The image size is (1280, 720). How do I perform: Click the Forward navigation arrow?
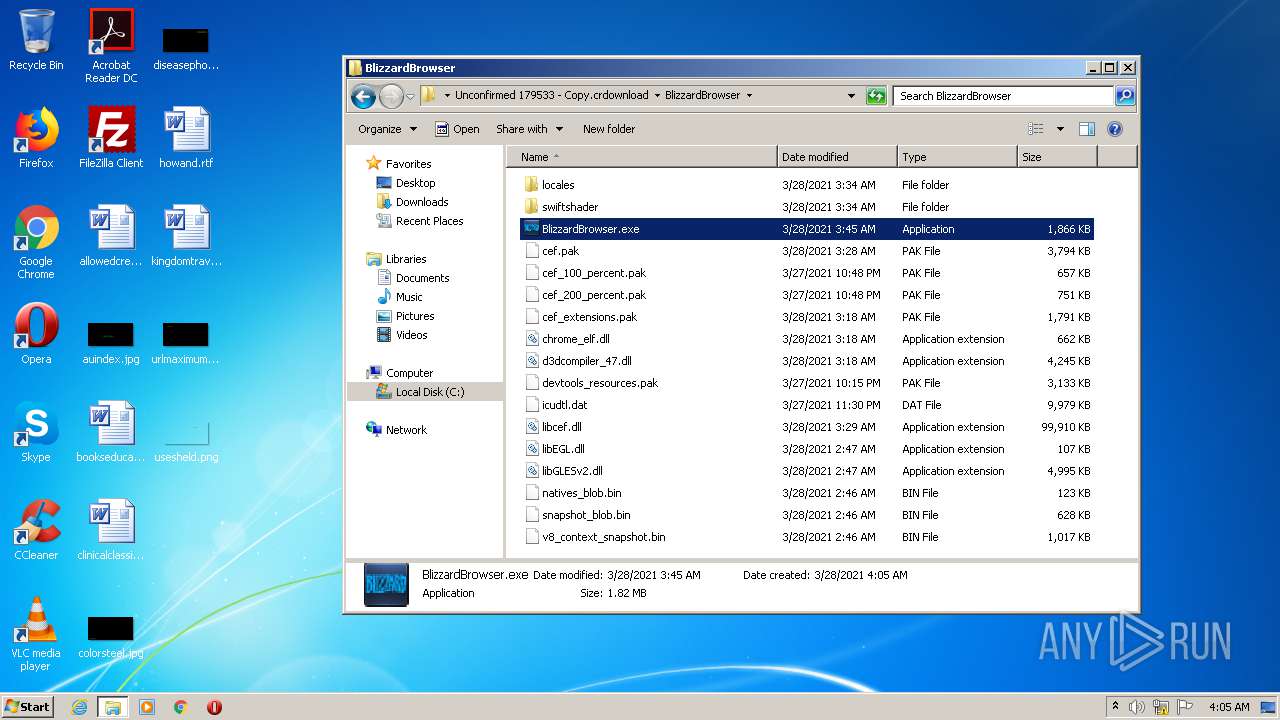click(x=391, y=96)
